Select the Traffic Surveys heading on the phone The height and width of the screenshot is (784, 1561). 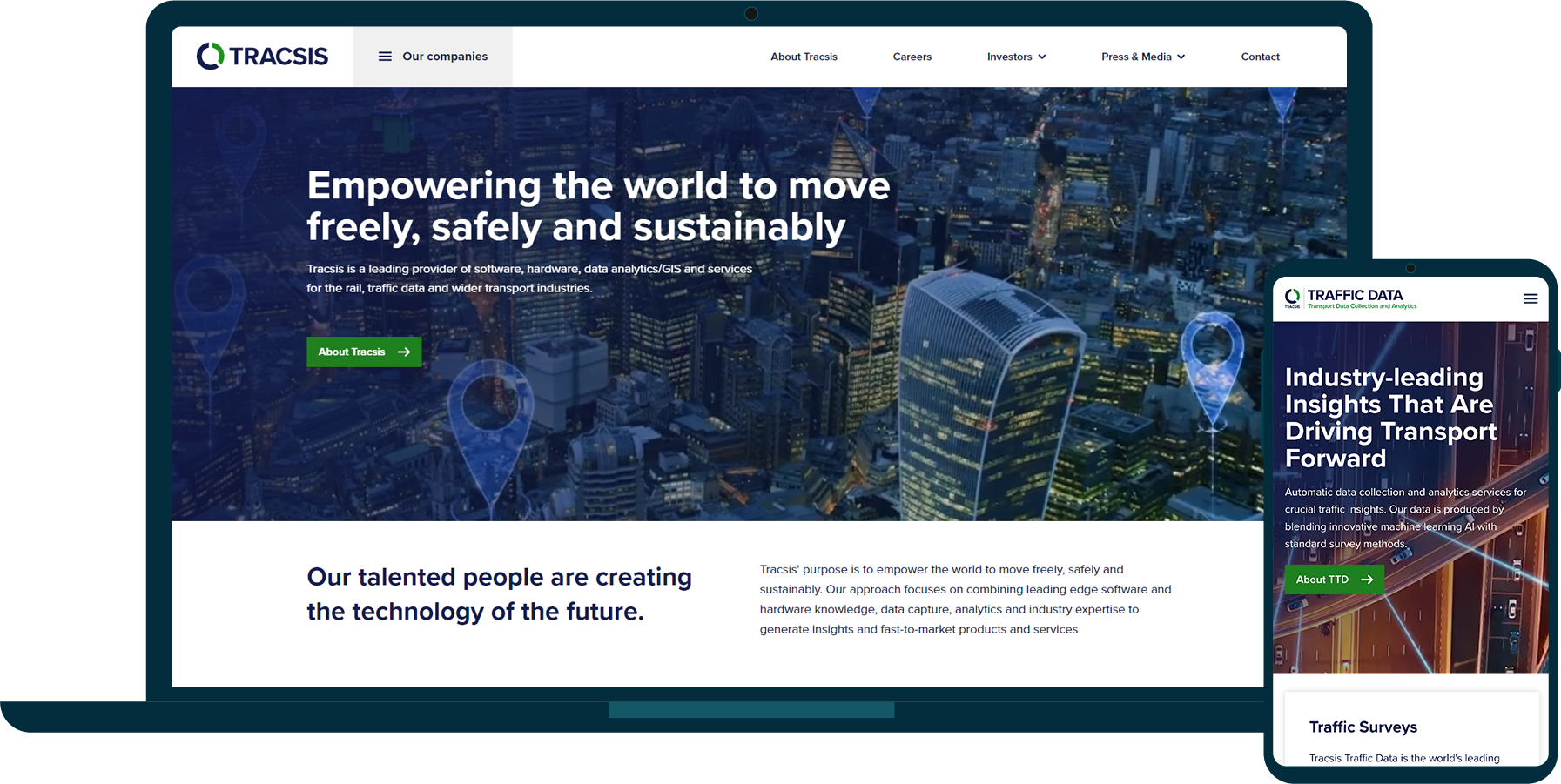1363,727
